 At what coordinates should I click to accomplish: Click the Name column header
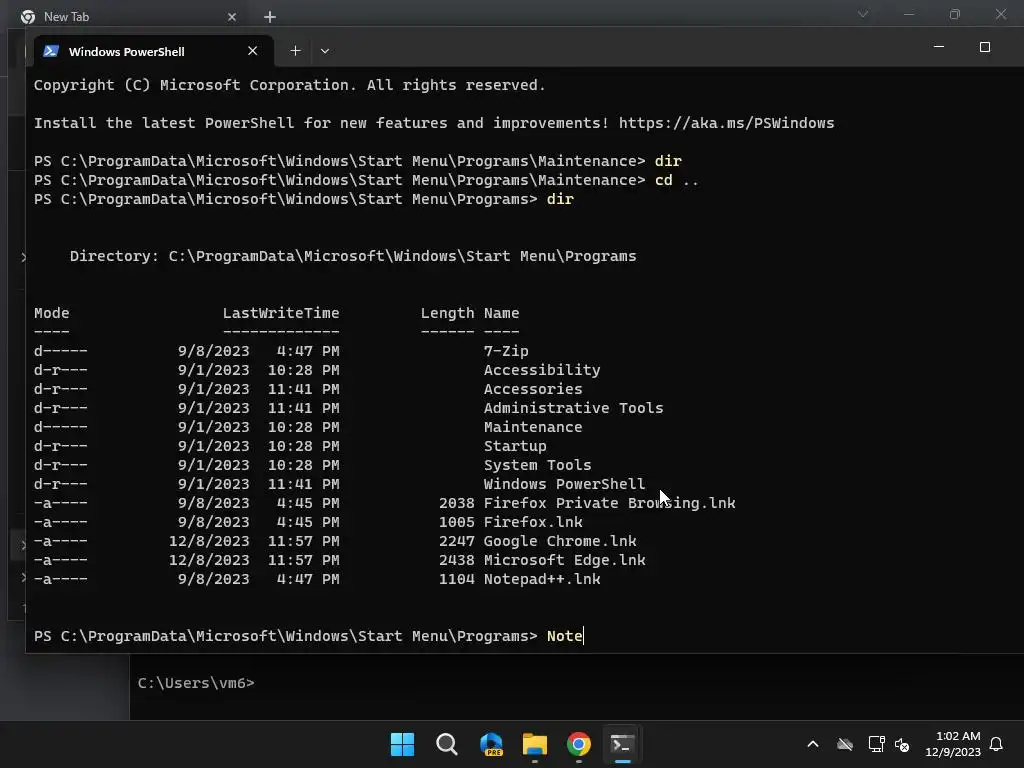502,313
